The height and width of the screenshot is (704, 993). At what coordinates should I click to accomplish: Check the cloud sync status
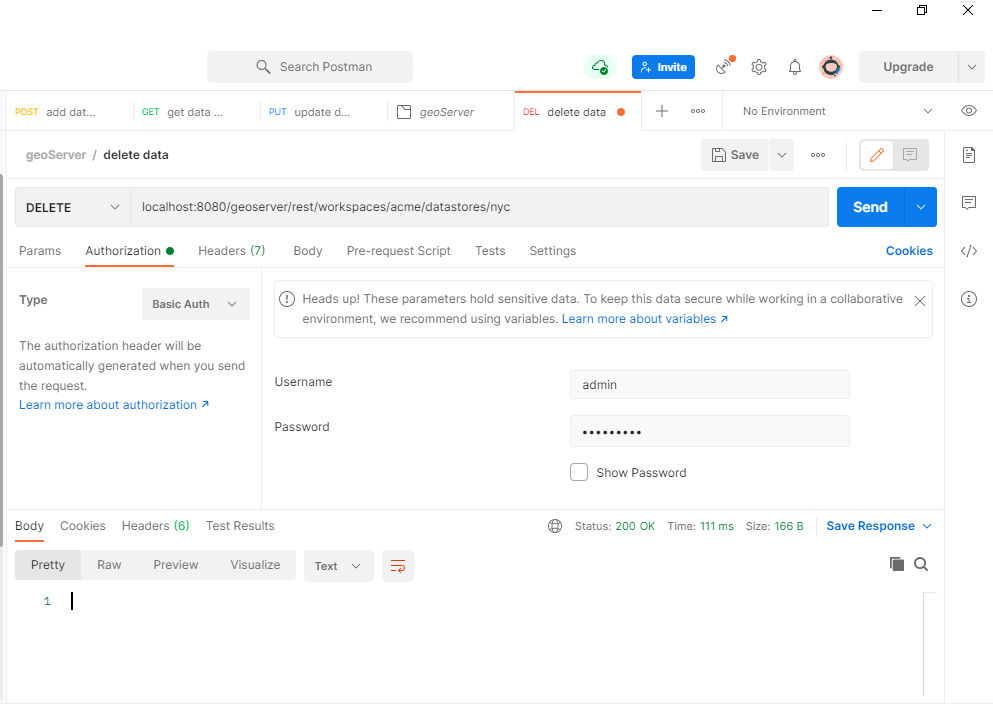click(x=599, y=67)
